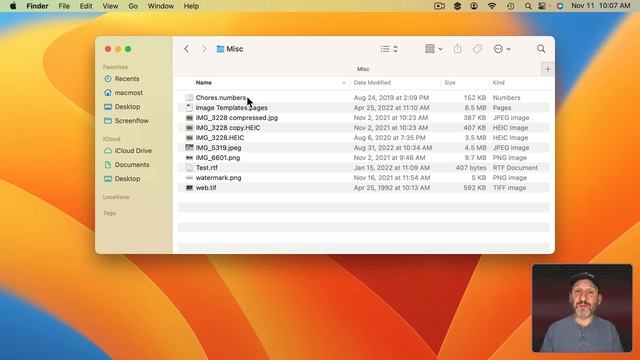Open the Window menu
640x360 pixels.
coord(161,6)
